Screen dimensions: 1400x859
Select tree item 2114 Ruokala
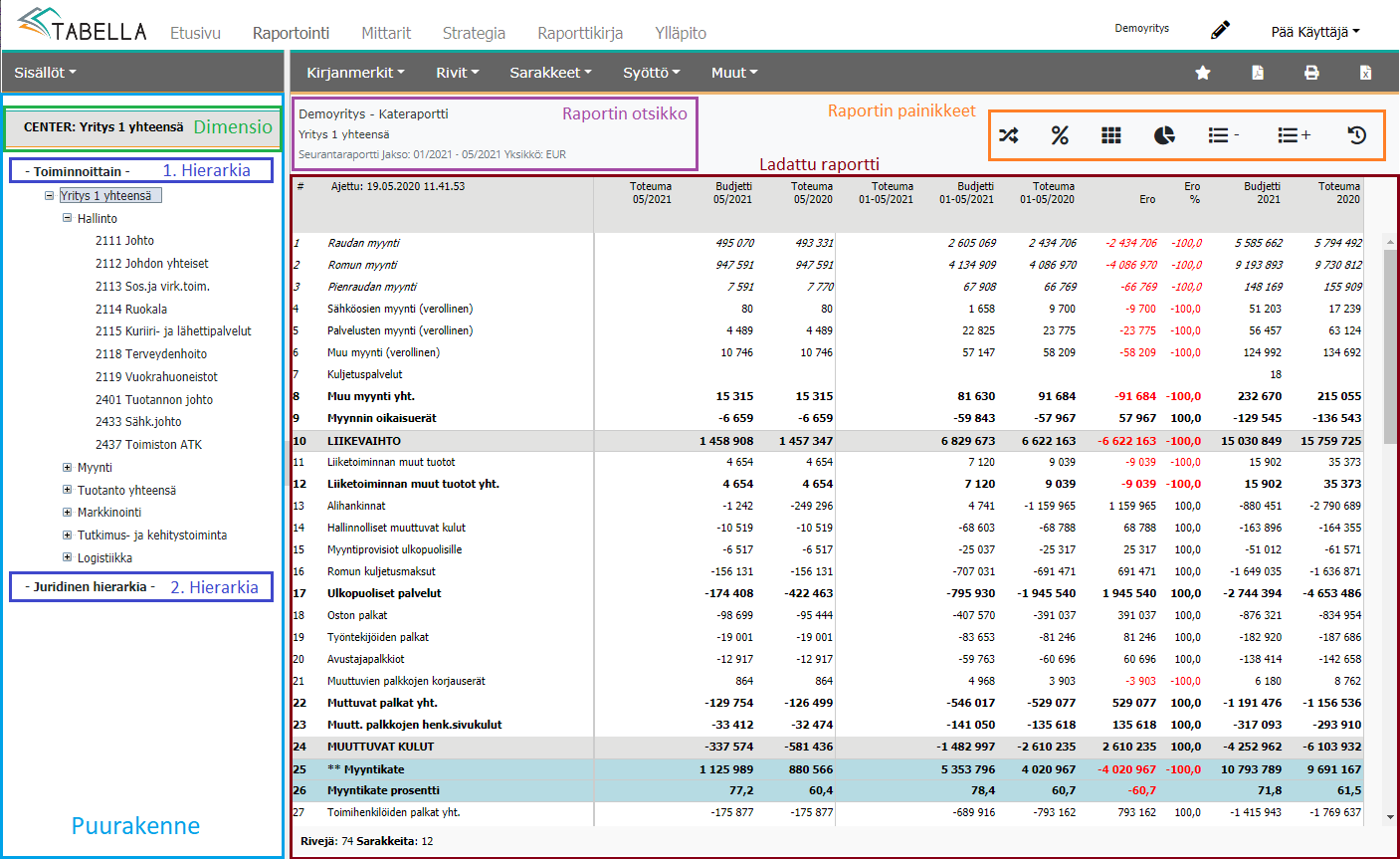pyautogui.click(x=131, y=309)
